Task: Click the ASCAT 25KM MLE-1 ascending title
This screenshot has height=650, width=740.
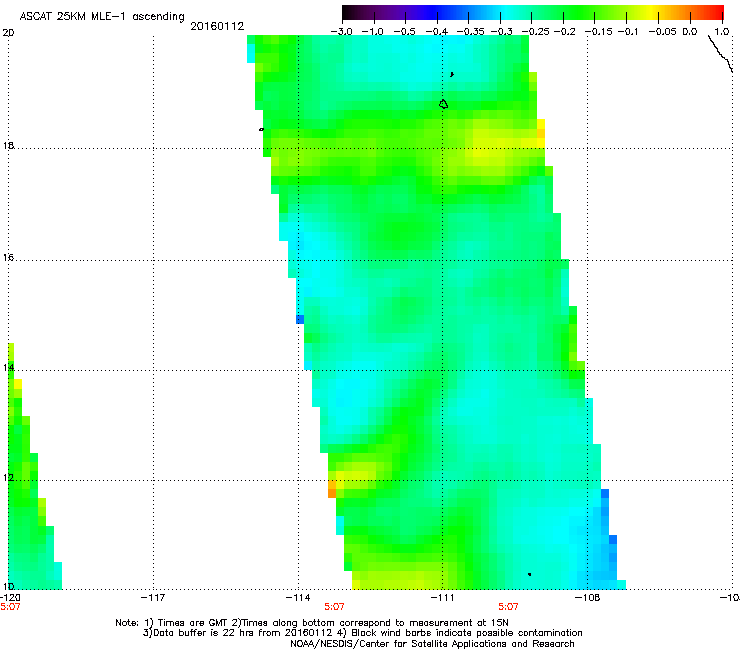Action: click(102, 16)
